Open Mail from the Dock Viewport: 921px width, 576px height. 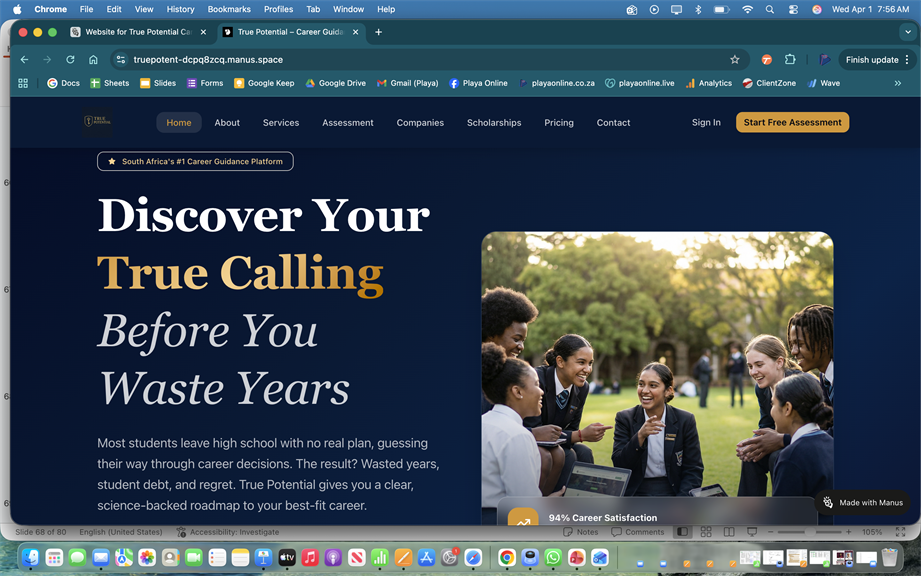pos(100,557)
